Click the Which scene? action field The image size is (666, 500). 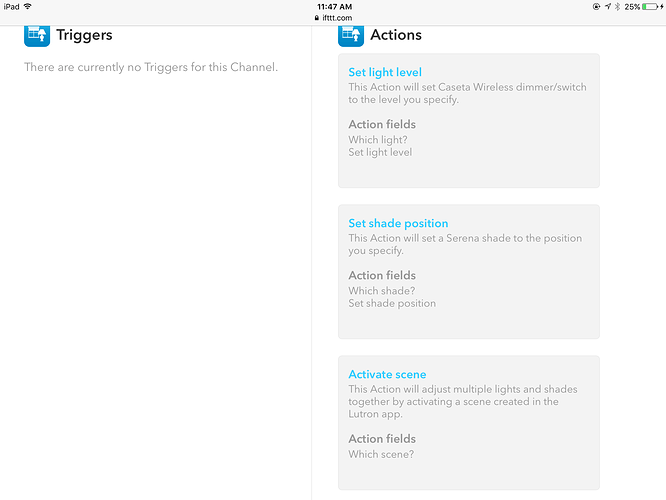381,454
